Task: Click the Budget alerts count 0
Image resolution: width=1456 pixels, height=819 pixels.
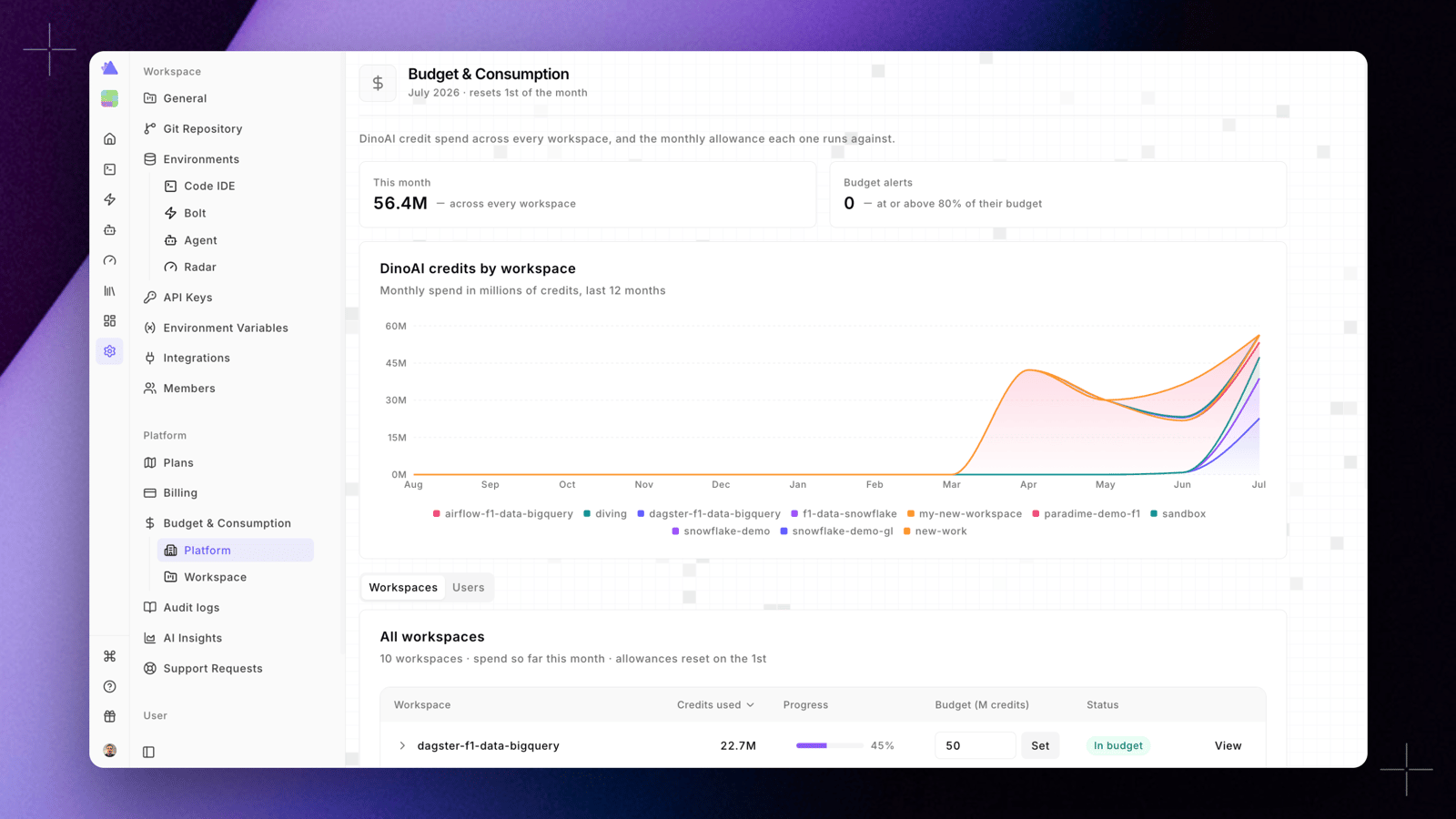Action: [x=849, y=203]
